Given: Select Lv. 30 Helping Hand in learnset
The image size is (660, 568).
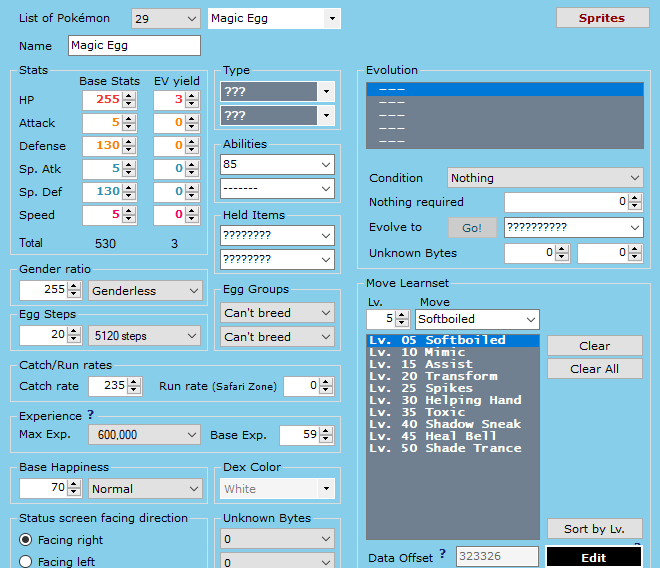Looking at the screenshot, I should coord(452,400).
